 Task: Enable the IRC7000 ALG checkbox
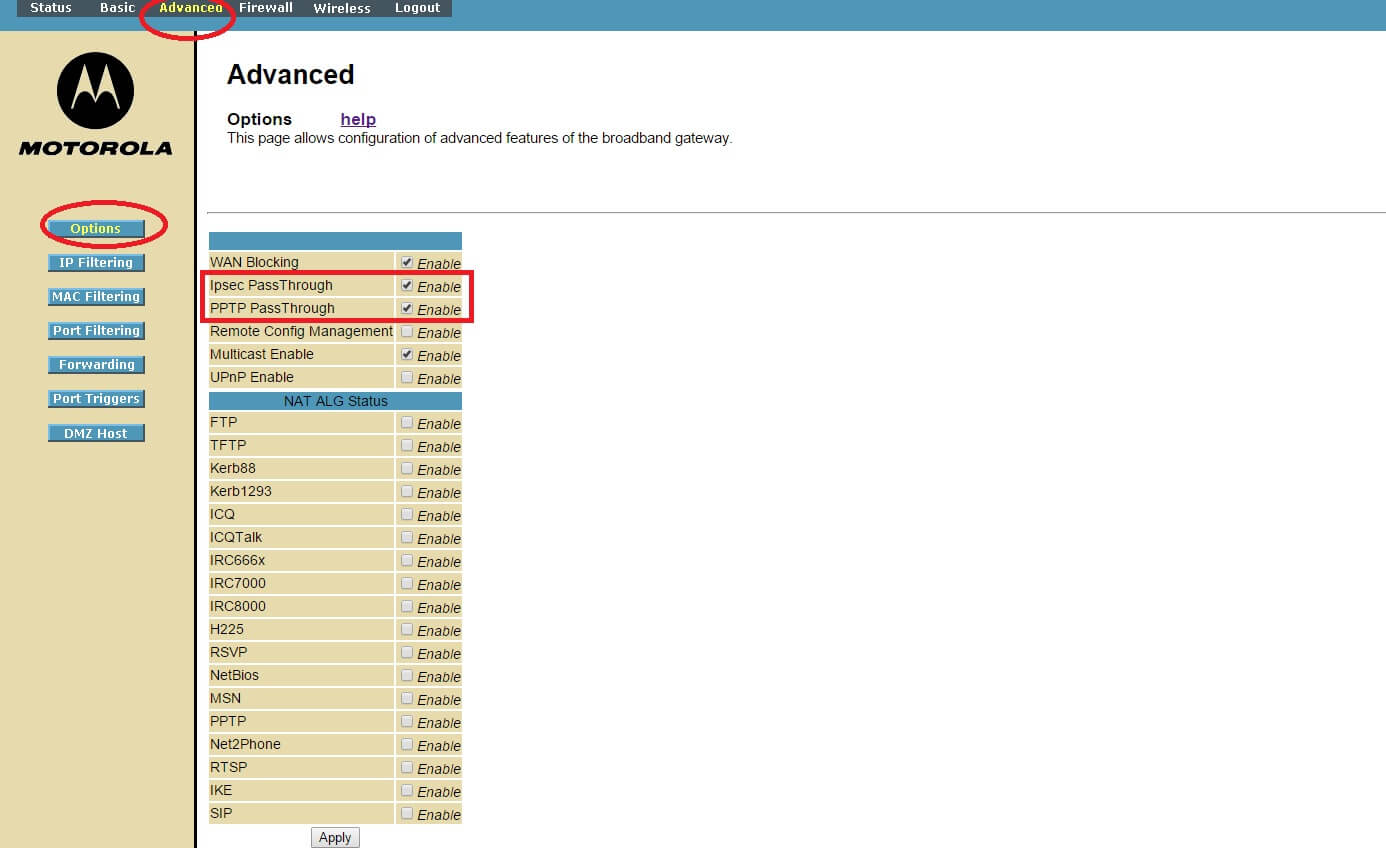point(407,583)
